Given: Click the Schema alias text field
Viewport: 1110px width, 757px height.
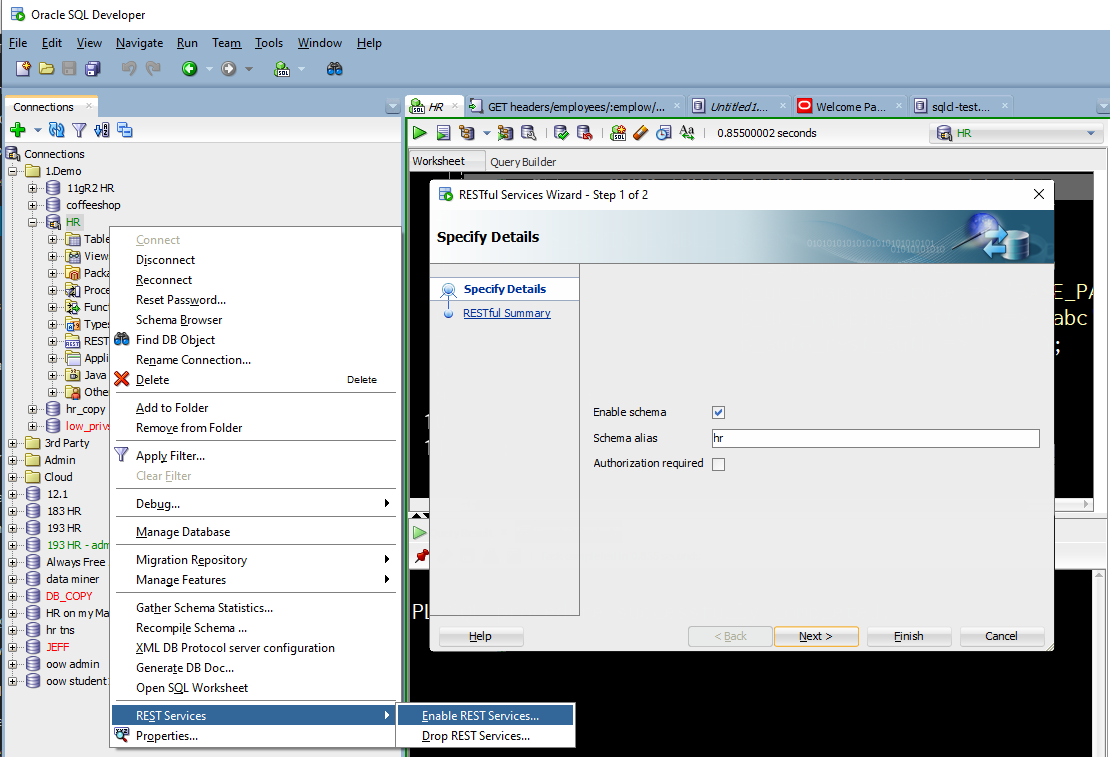Looking at the screenshot, I should coord(876,438).
